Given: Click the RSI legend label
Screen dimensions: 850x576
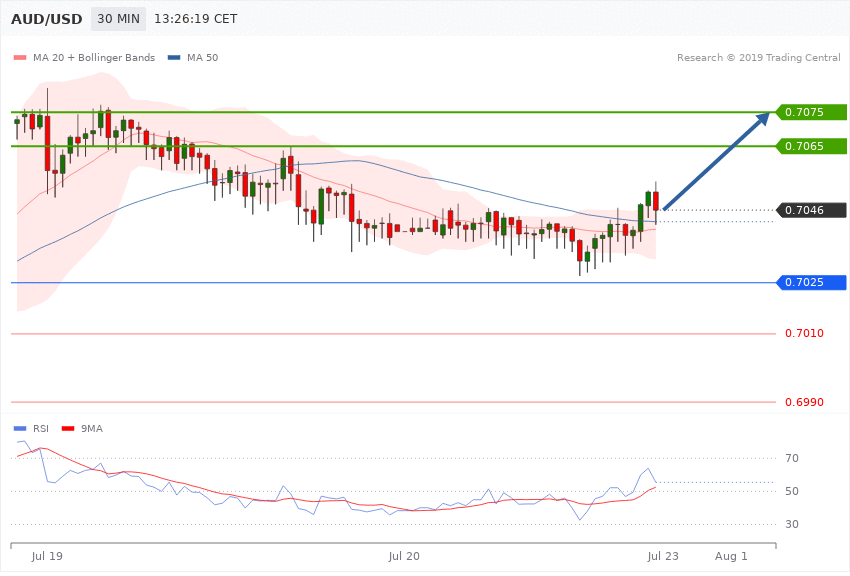Looking at the screenshot, I should click(41, 429).
